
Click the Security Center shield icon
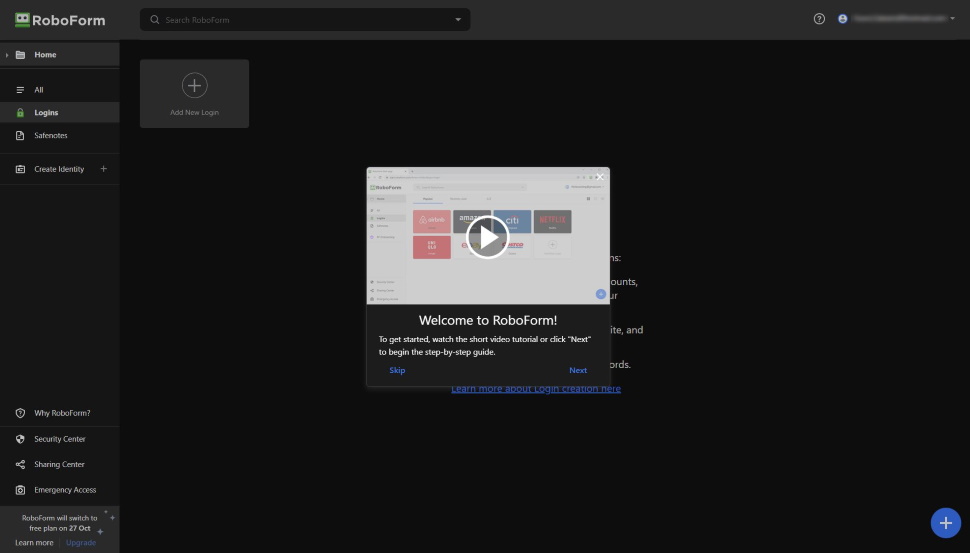pyautogui.click(x=20, y=439)
